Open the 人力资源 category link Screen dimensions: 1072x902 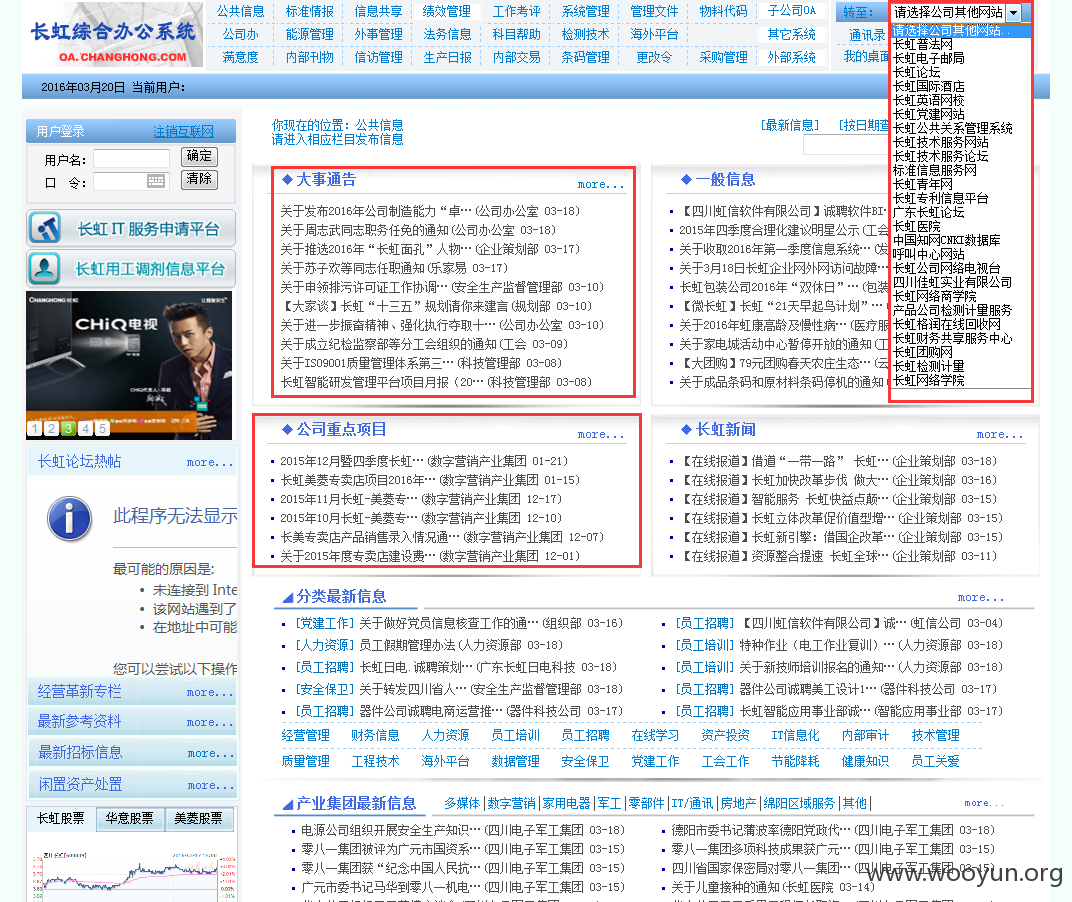click(445, 735)
